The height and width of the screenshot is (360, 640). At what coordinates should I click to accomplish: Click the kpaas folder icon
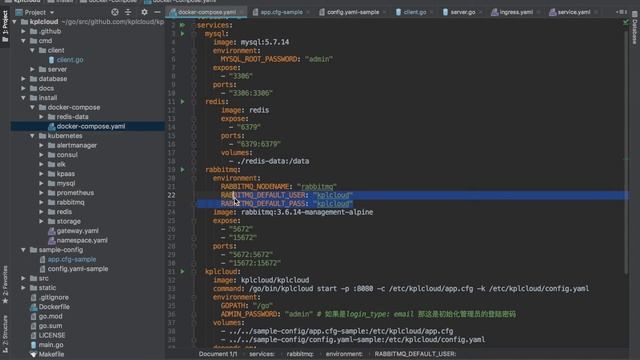(x=51, y=174)
